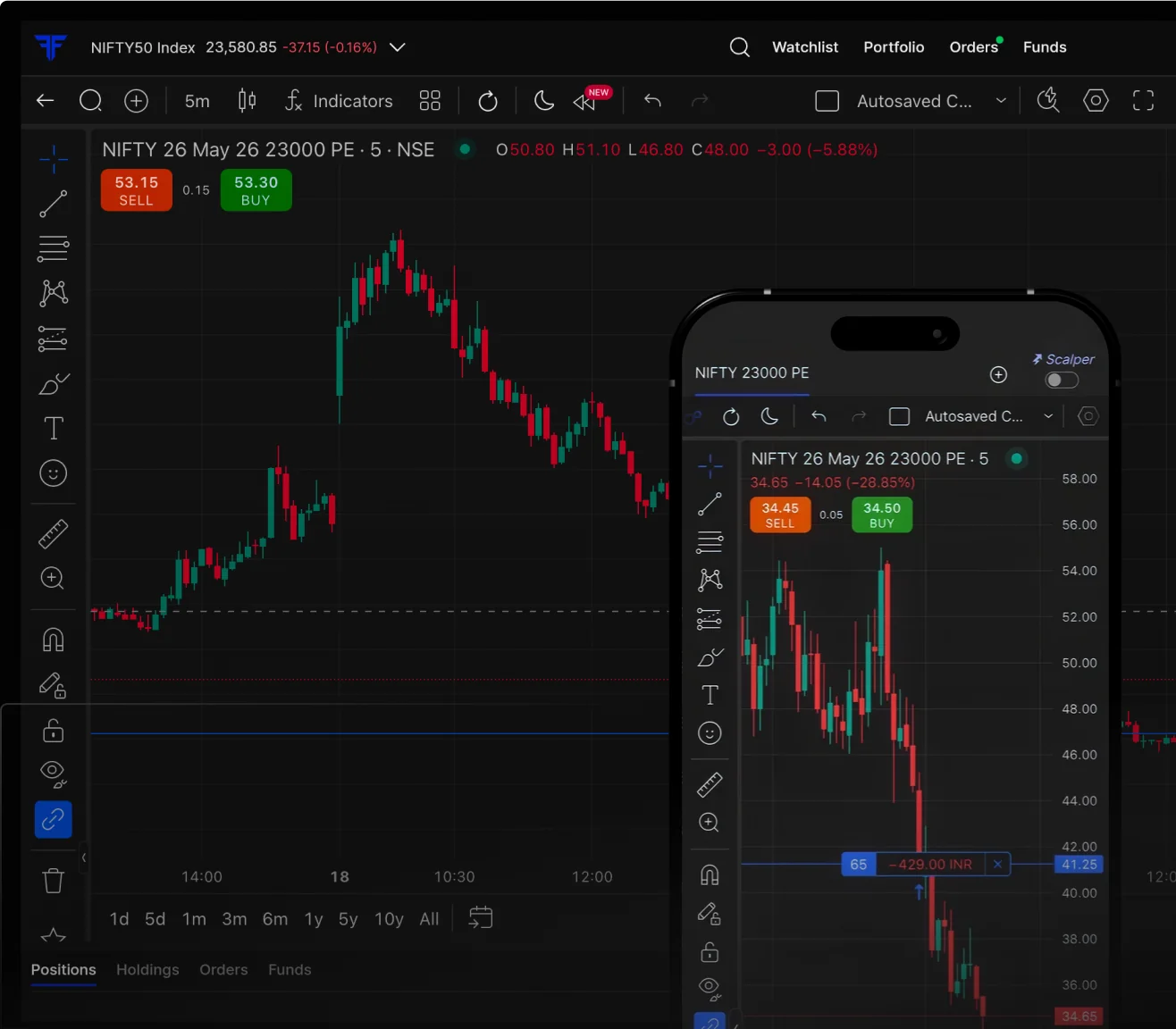Switch theme with the moon icon
Image resolution: width=1176 pixels, height=1029 pixels.
pos(543,101)
